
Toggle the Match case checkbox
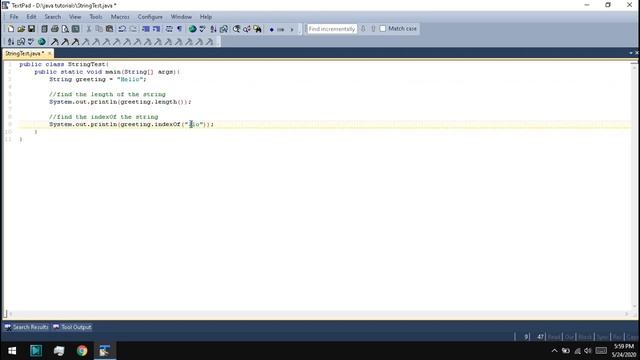pos(382,29)
